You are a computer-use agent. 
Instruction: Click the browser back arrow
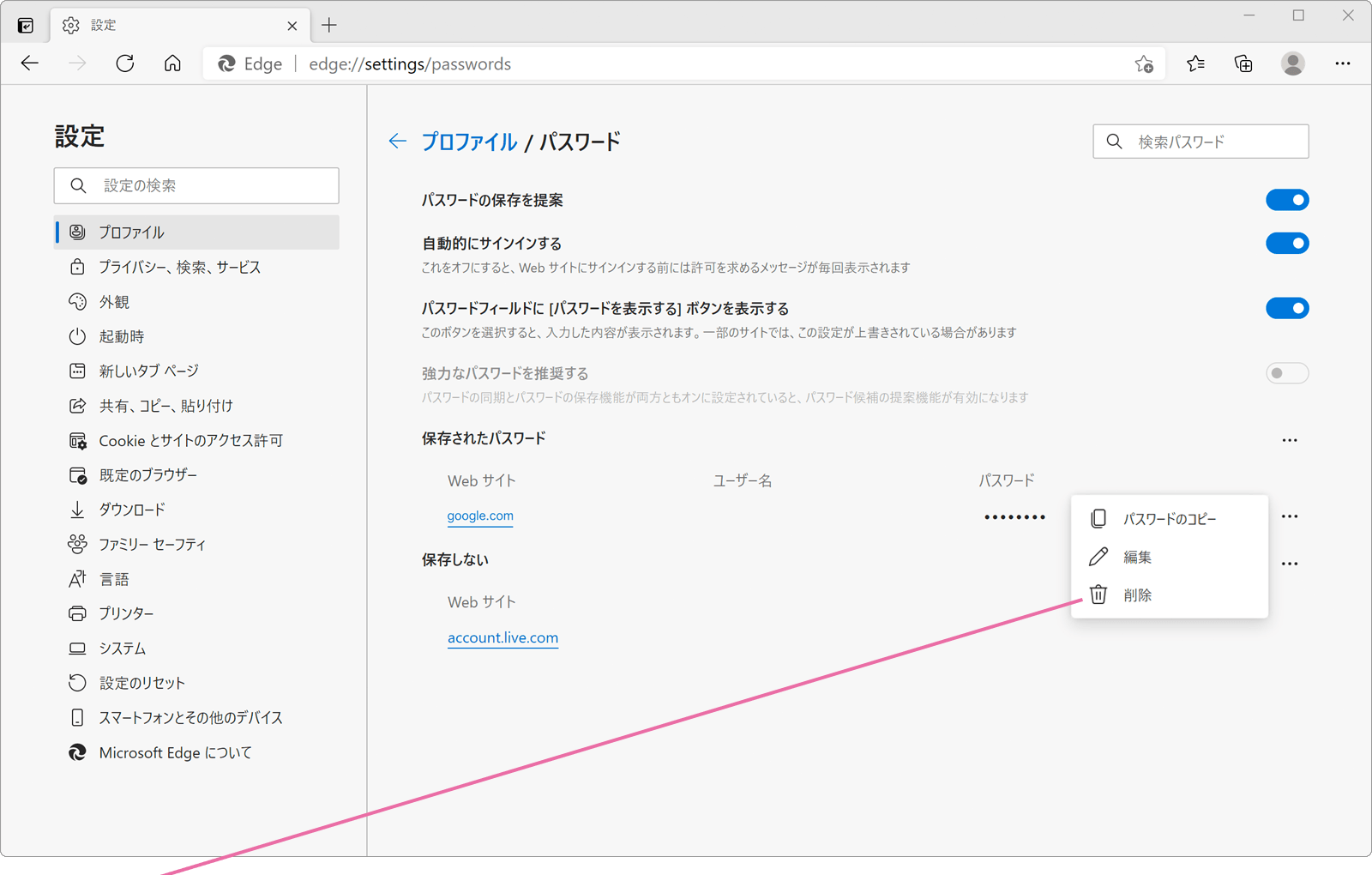coord(30,63)
